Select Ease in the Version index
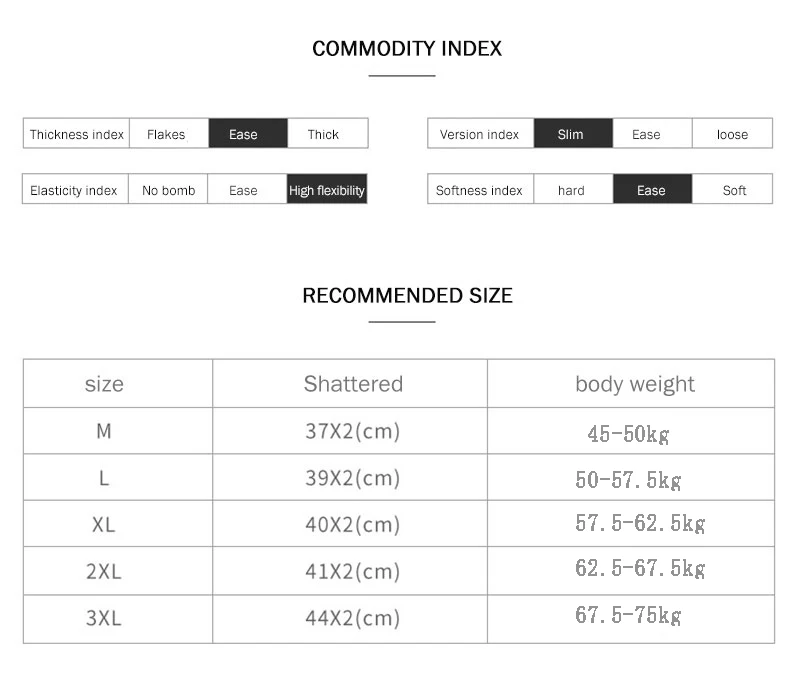This screenshot has height=691, width=800. 646,134
